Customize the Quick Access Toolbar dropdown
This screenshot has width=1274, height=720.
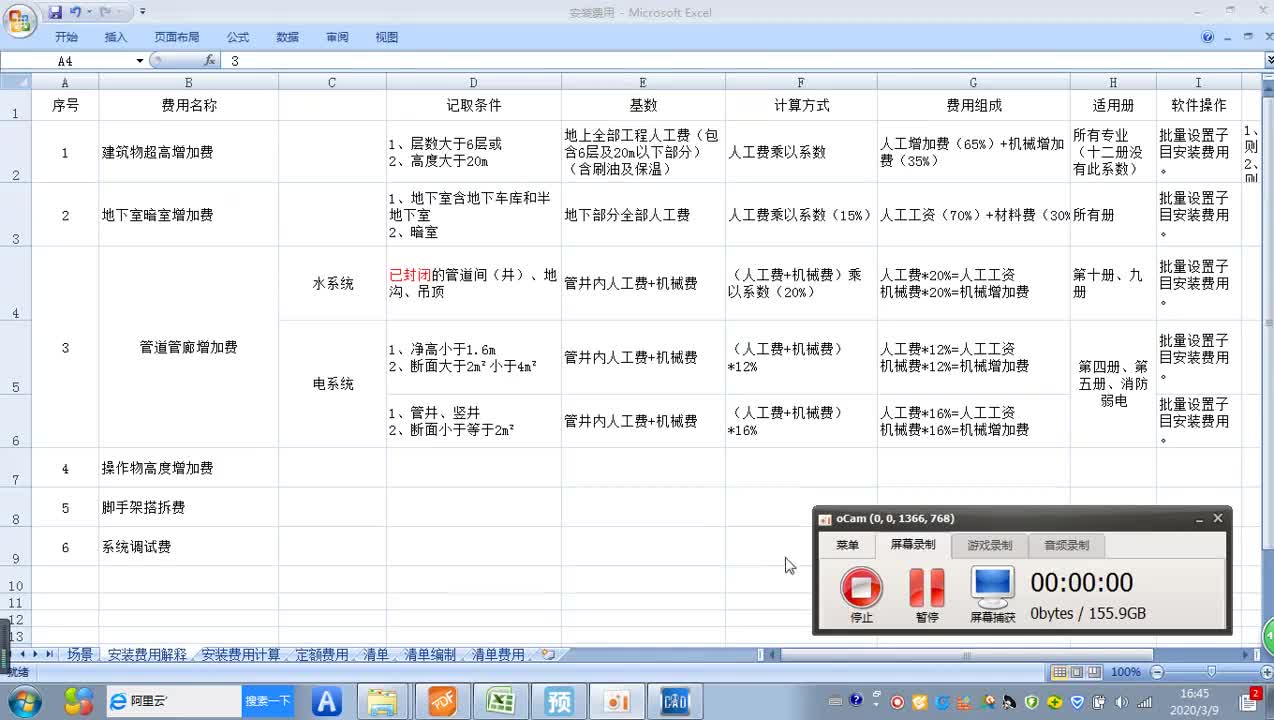(142, 12)
